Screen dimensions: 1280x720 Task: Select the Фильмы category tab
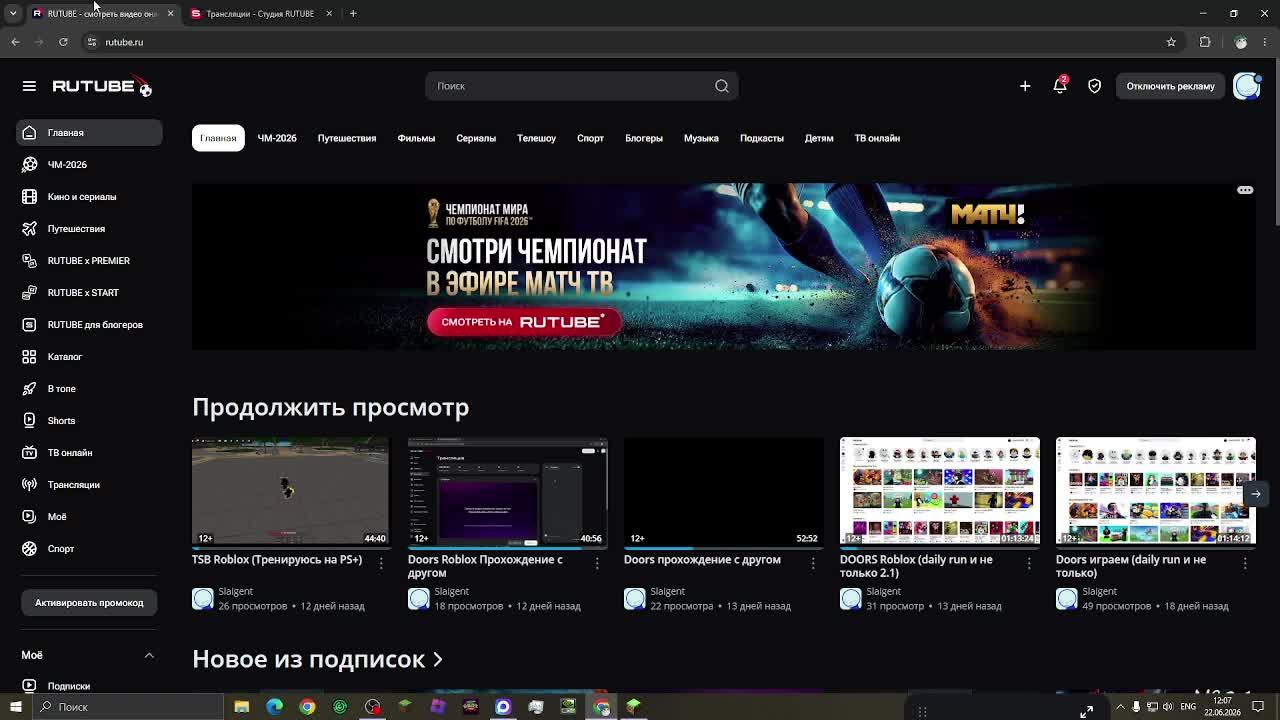pos(416,138)
